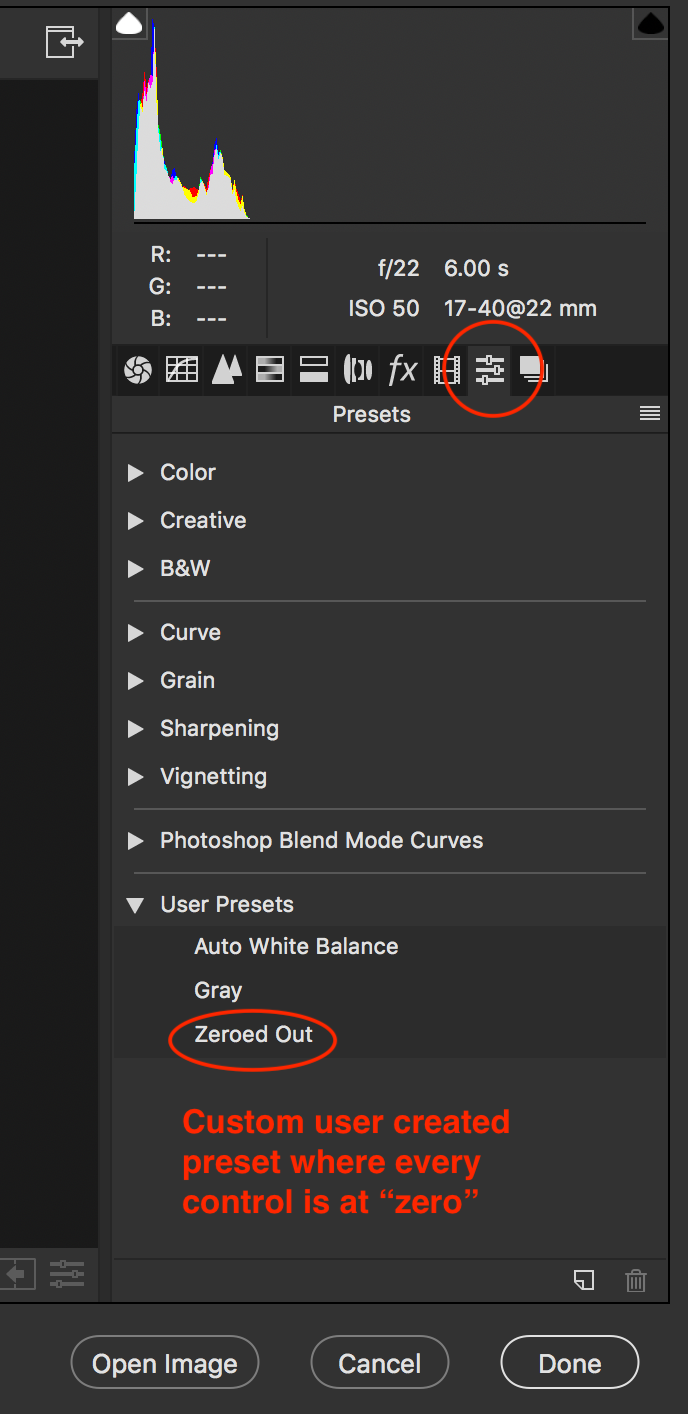Open the Presets panel menu
Viewport: 688px width, 1414px height.
650,414
